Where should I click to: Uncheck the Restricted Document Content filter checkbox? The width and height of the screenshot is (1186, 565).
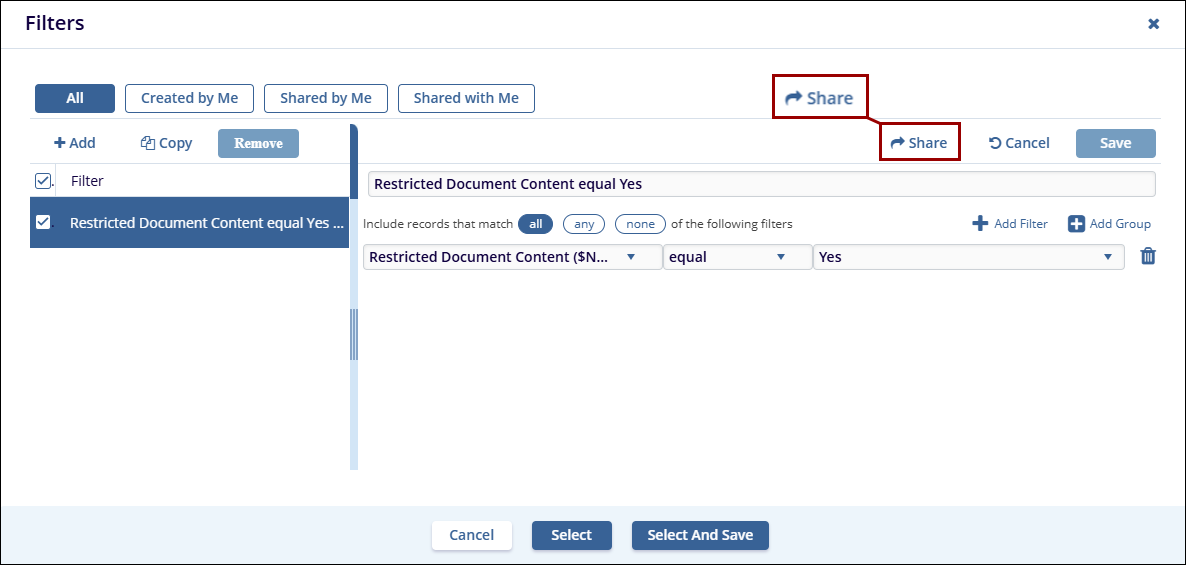[43, 222]
